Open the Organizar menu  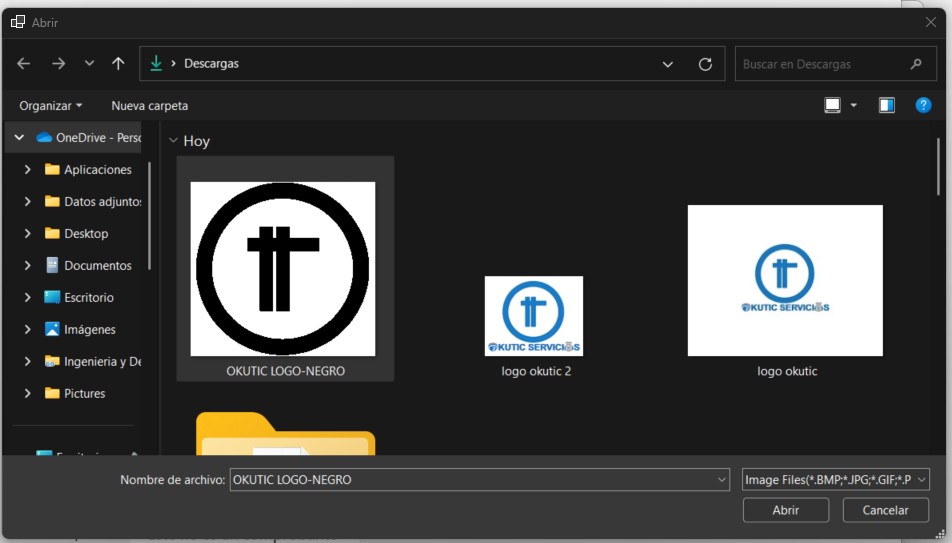point(50,106)
